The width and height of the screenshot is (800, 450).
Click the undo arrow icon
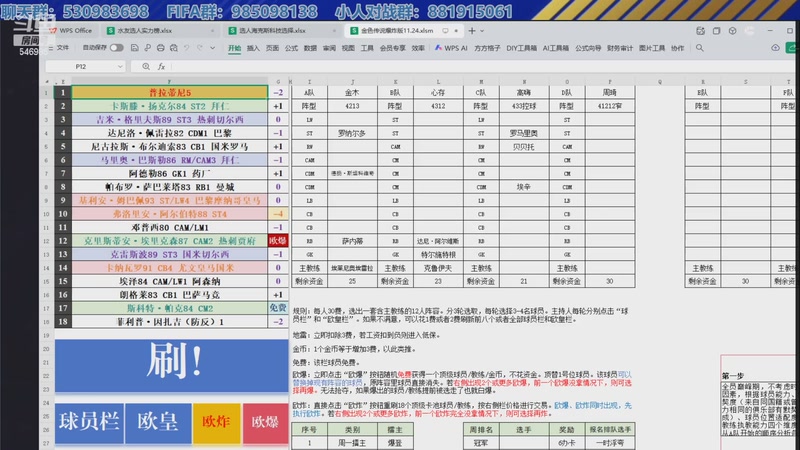(x=187, y=48)
